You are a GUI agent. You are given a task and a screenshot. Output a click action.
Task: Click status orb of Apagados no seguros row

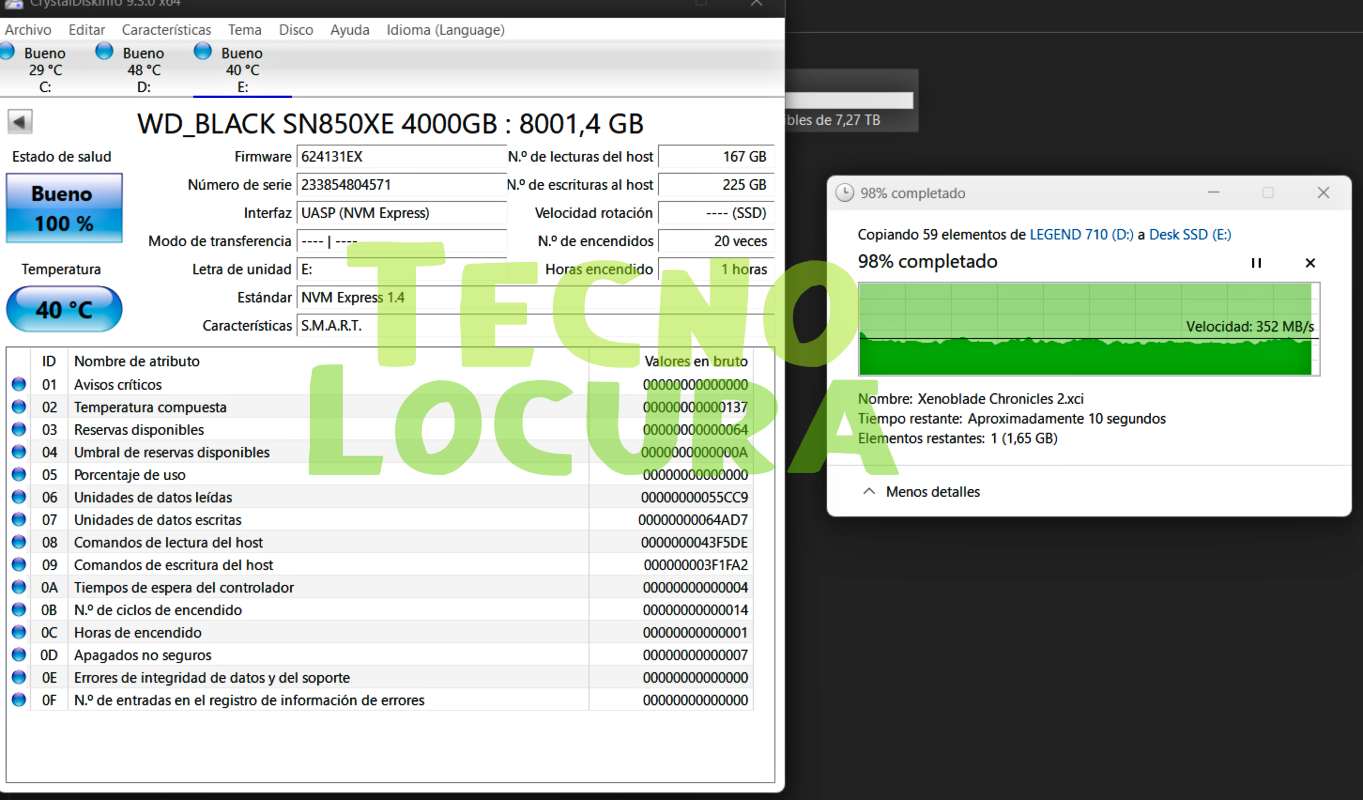[x=19, y=655]
